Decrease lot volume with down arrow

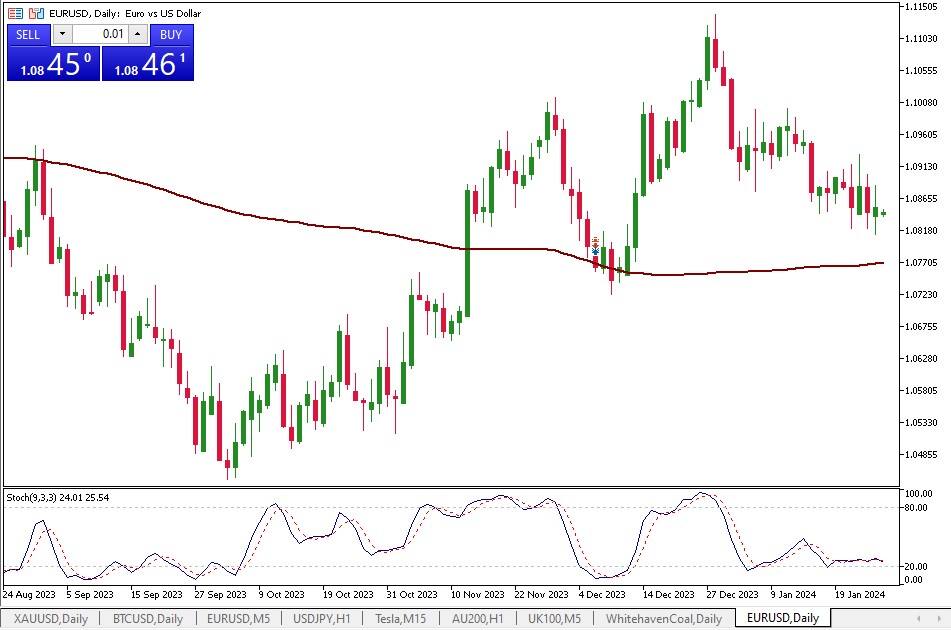click(x=62, y=34)
